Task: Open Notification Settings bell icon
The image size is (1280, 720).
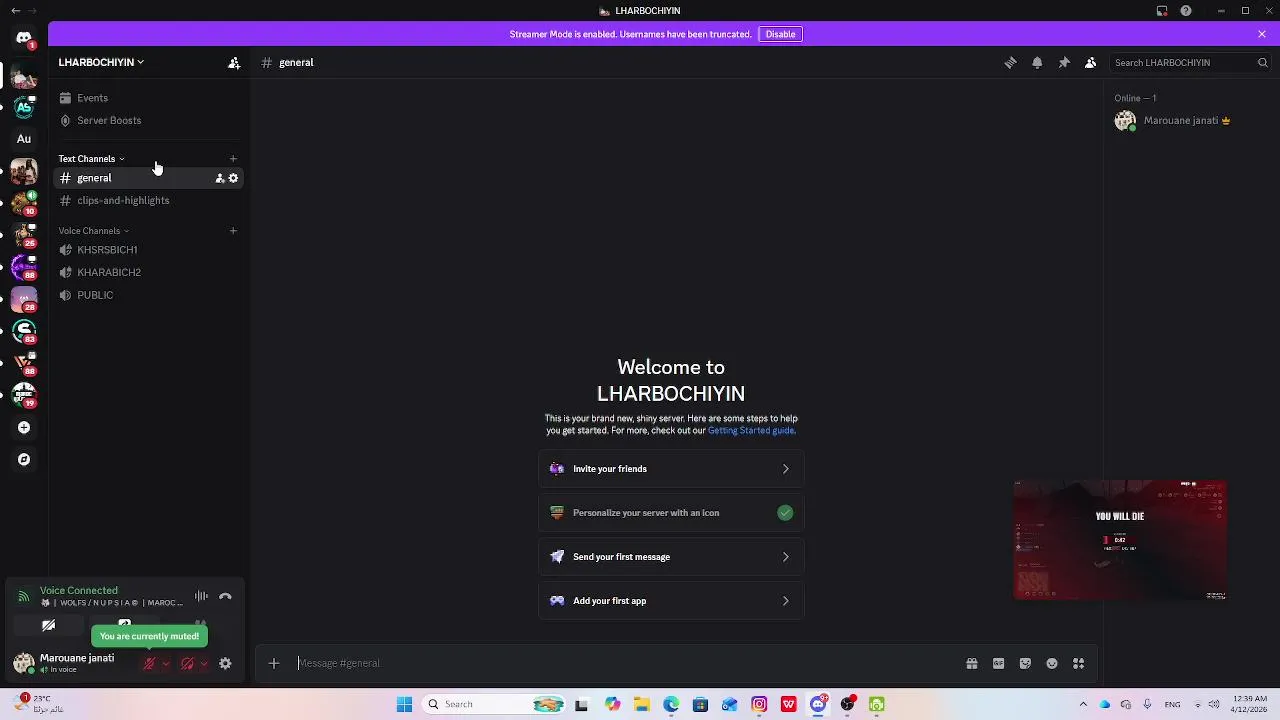Action: 1037,62
